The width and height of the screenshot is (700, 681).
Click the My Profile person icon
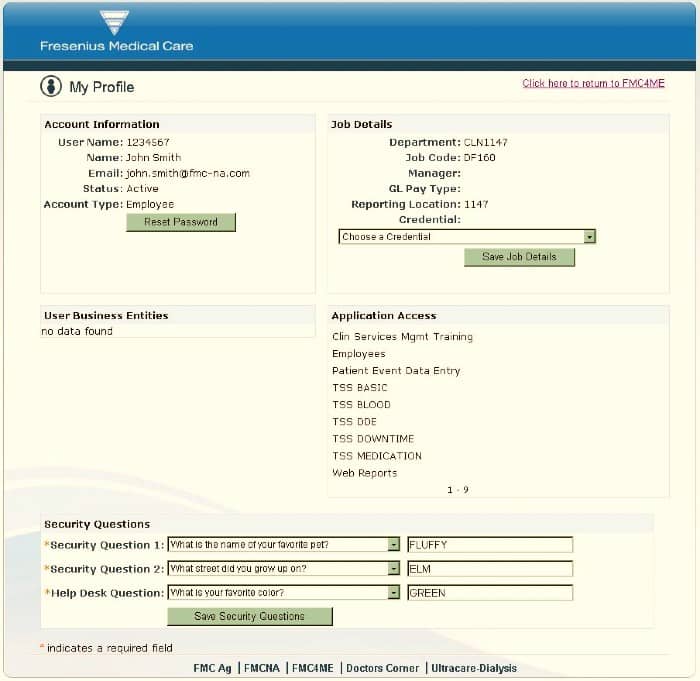(x=51, y=86)
